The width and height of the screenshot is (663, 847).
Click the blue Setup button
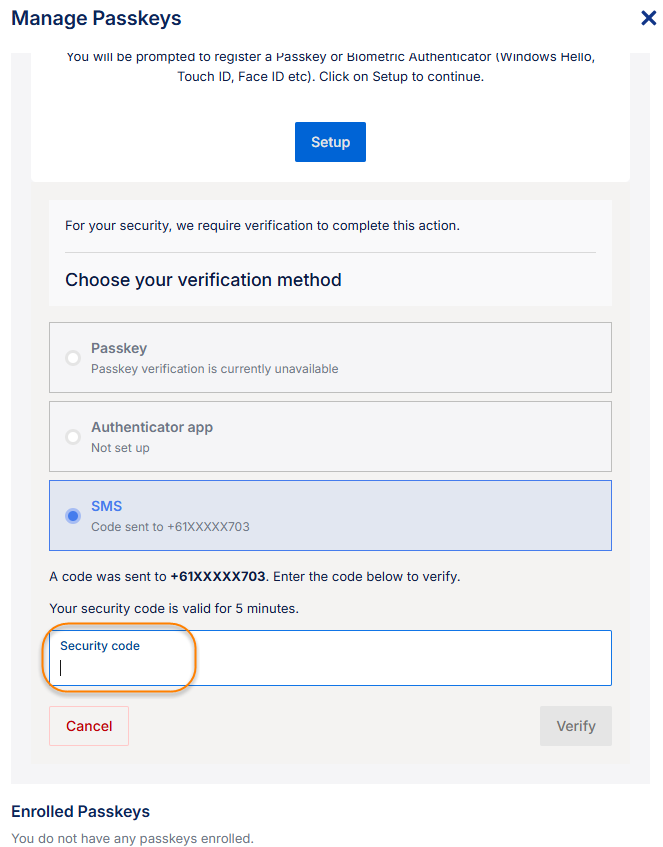click(x=330, y=142)
